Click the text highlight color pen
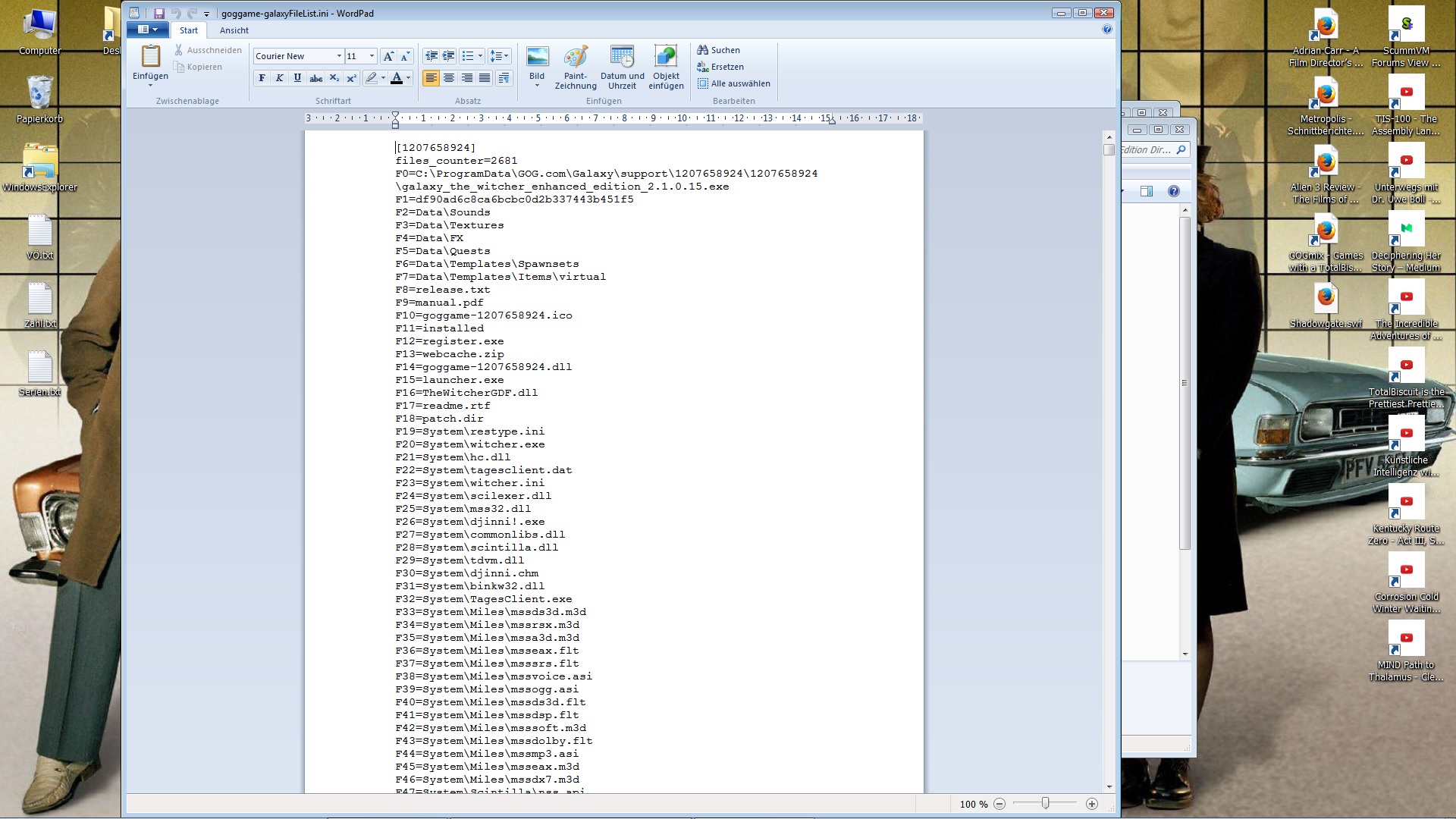The width and height of the screenshot is (1456, 819). 371,78
